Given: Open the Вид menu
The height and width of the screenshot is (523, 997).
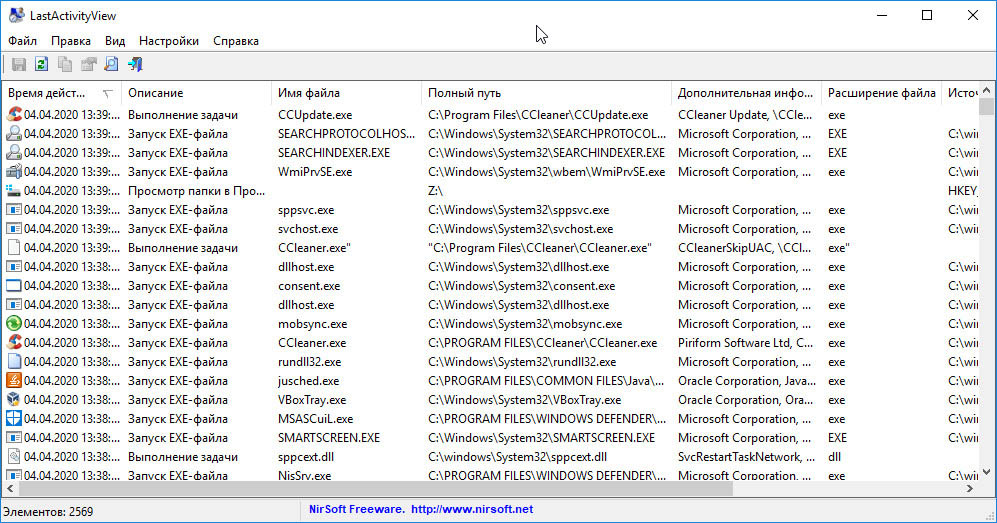Looking at the screenshot, I should click(115, 41).
